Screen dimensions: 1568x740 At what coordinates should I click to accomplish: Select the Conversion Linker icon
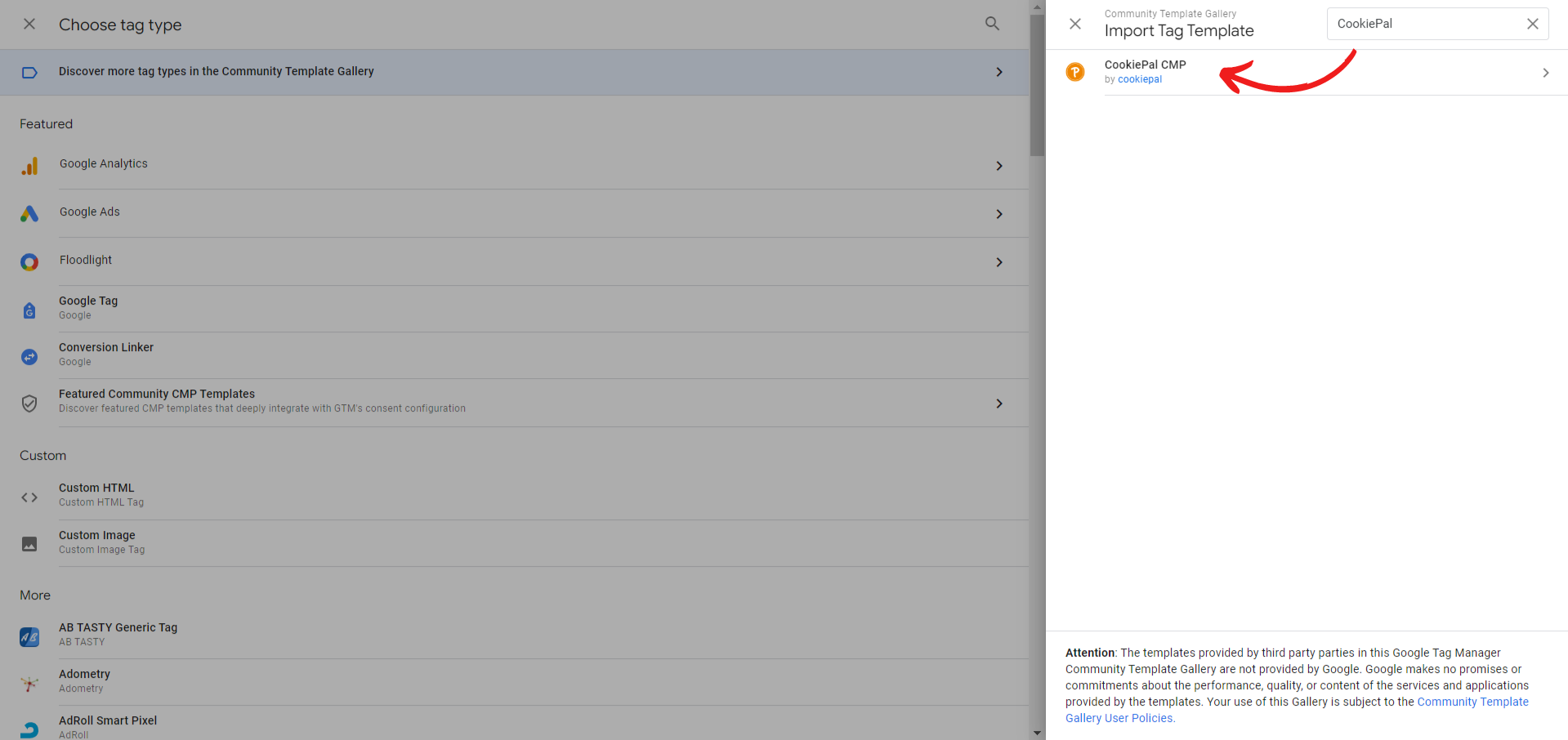29,357
